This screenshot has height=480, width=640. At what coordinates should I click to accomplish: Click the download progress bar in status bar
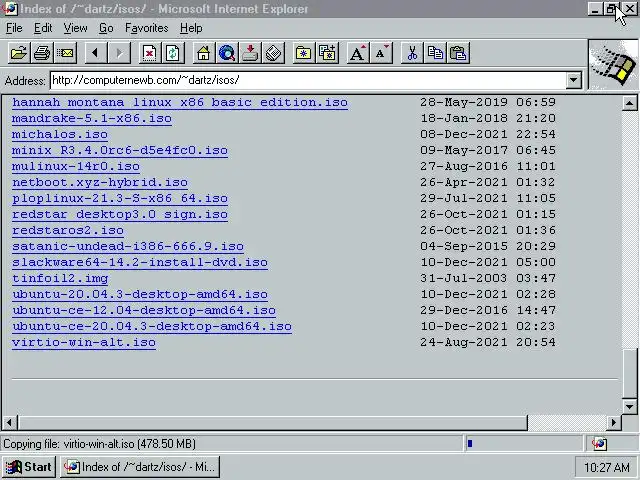[524, 444]
